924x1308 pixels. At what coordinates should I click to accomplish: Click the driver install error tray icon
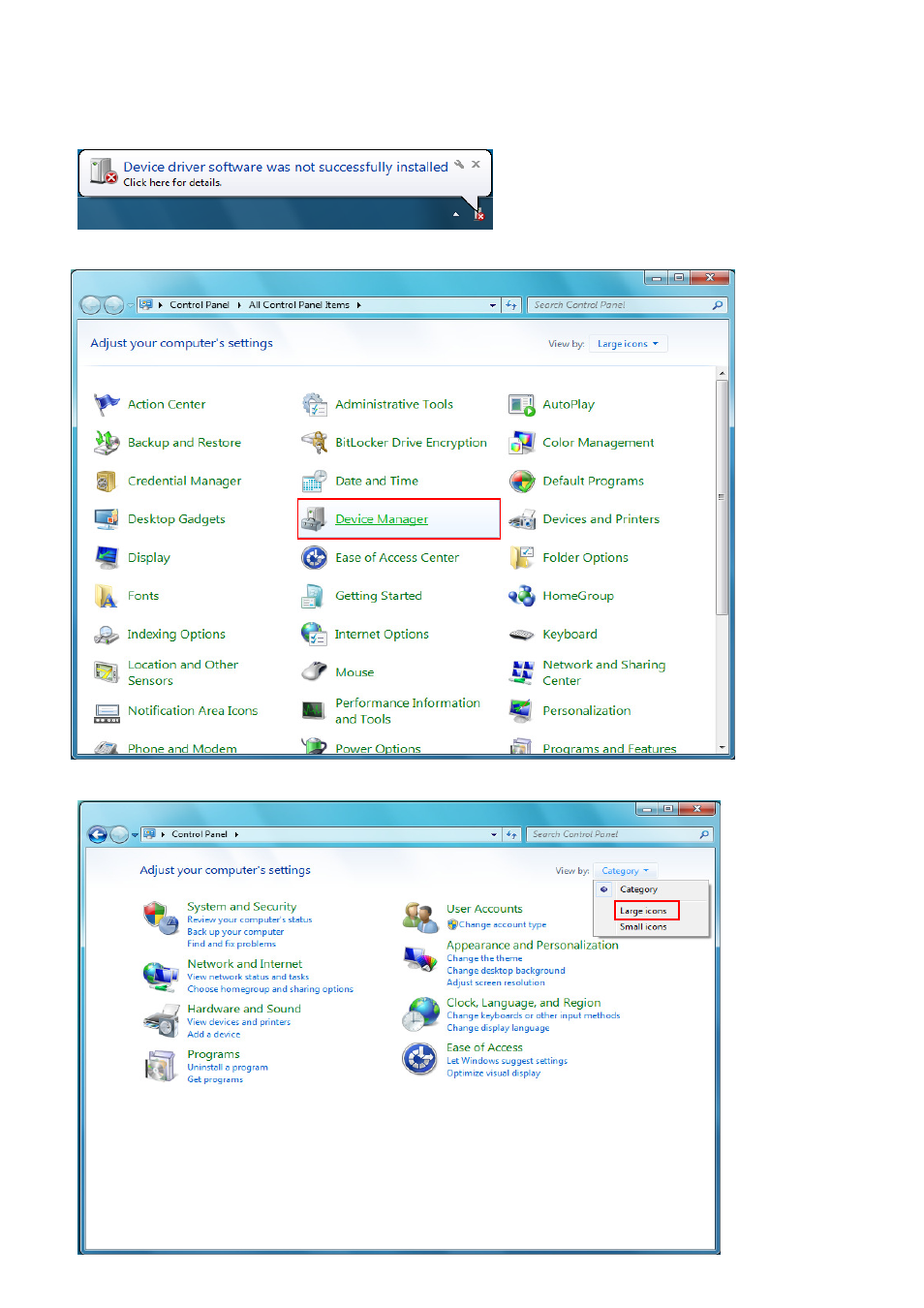click(x=478, y=214)
